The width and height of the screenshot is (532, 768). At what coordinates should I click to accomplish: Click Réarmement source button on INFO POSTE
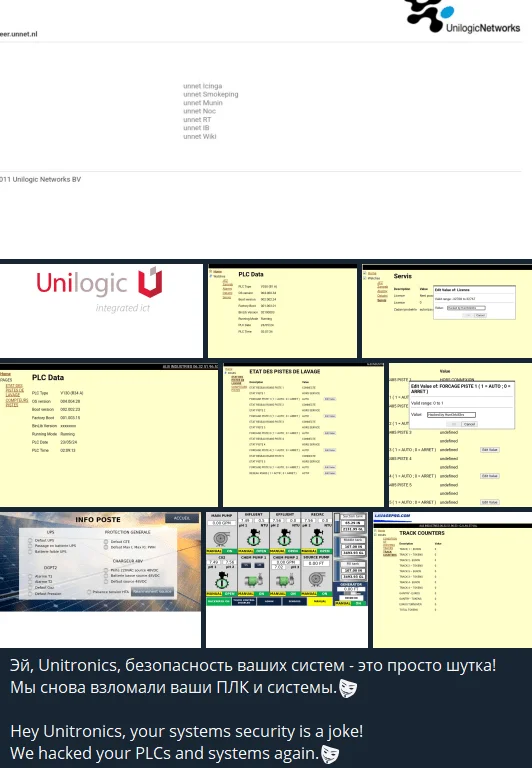coord(152,591)
